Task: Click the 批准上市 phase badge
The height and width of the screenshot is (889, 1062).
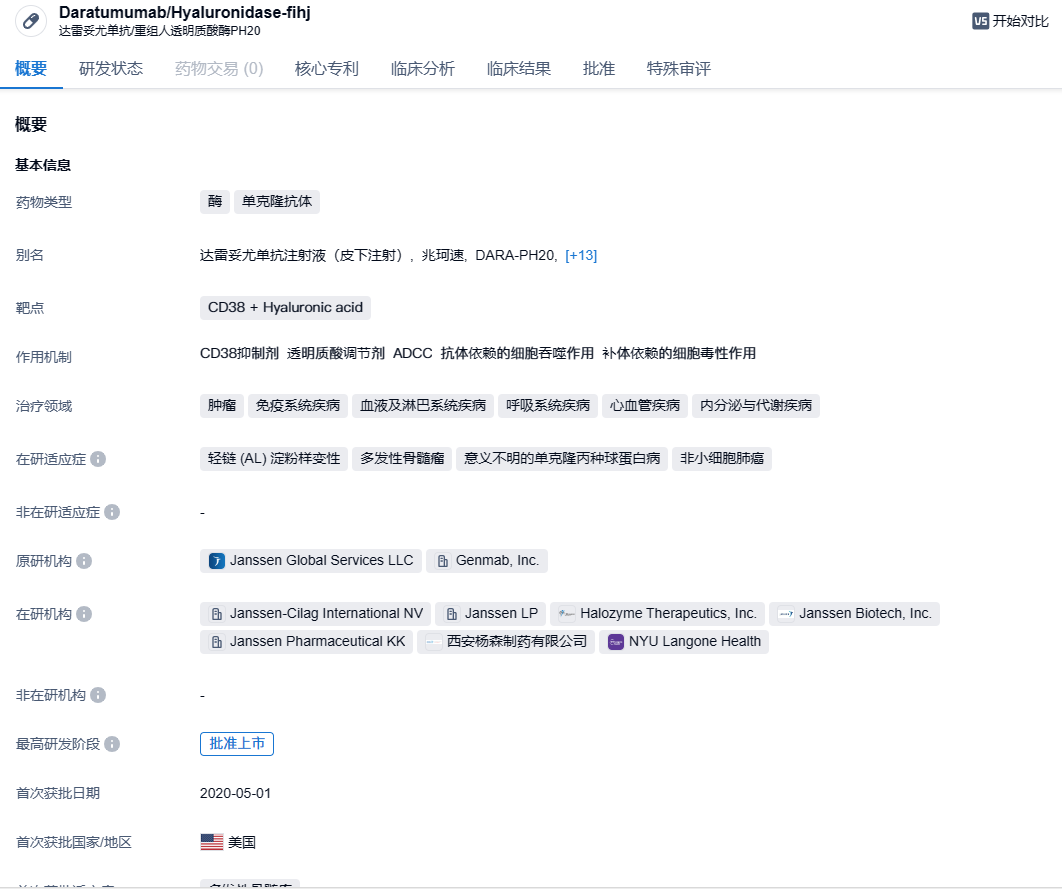Action: pyautogui.click(x=237, y=744)
